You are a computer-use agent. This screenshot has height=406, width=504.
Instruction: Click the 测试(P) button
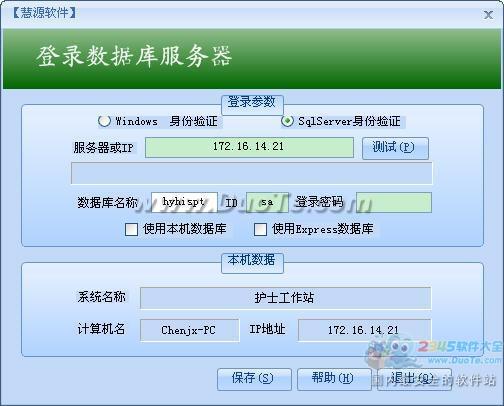395,148
